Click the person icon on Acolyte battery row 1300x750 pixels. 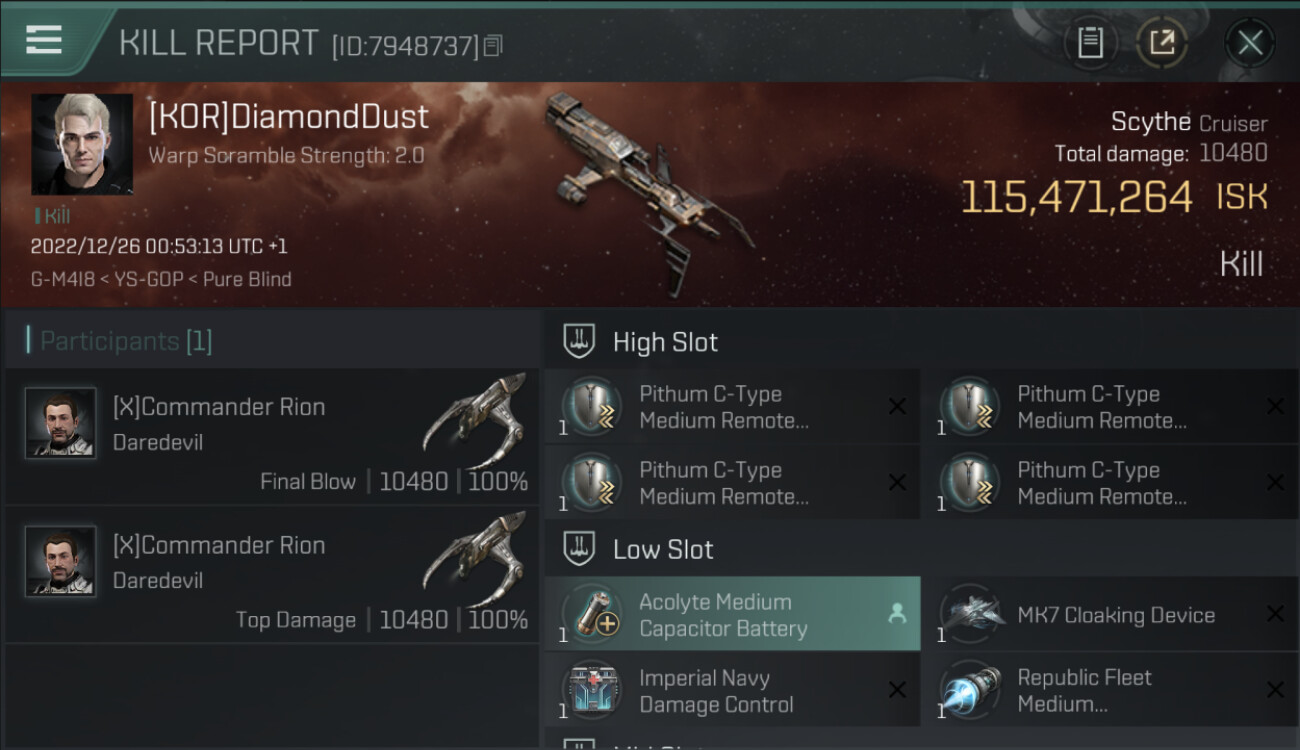coord(897,615)
